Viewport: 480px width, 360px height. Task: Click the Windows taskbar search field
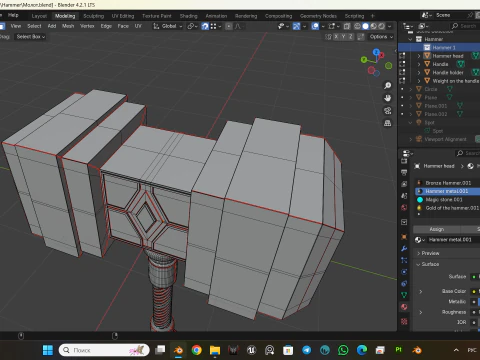(x=104, y=350)
